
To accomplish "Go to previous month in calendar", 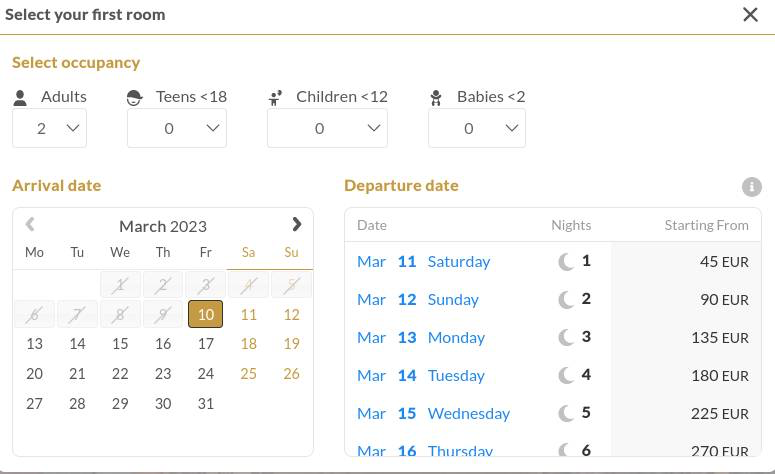I will click(x=30, y=225).
